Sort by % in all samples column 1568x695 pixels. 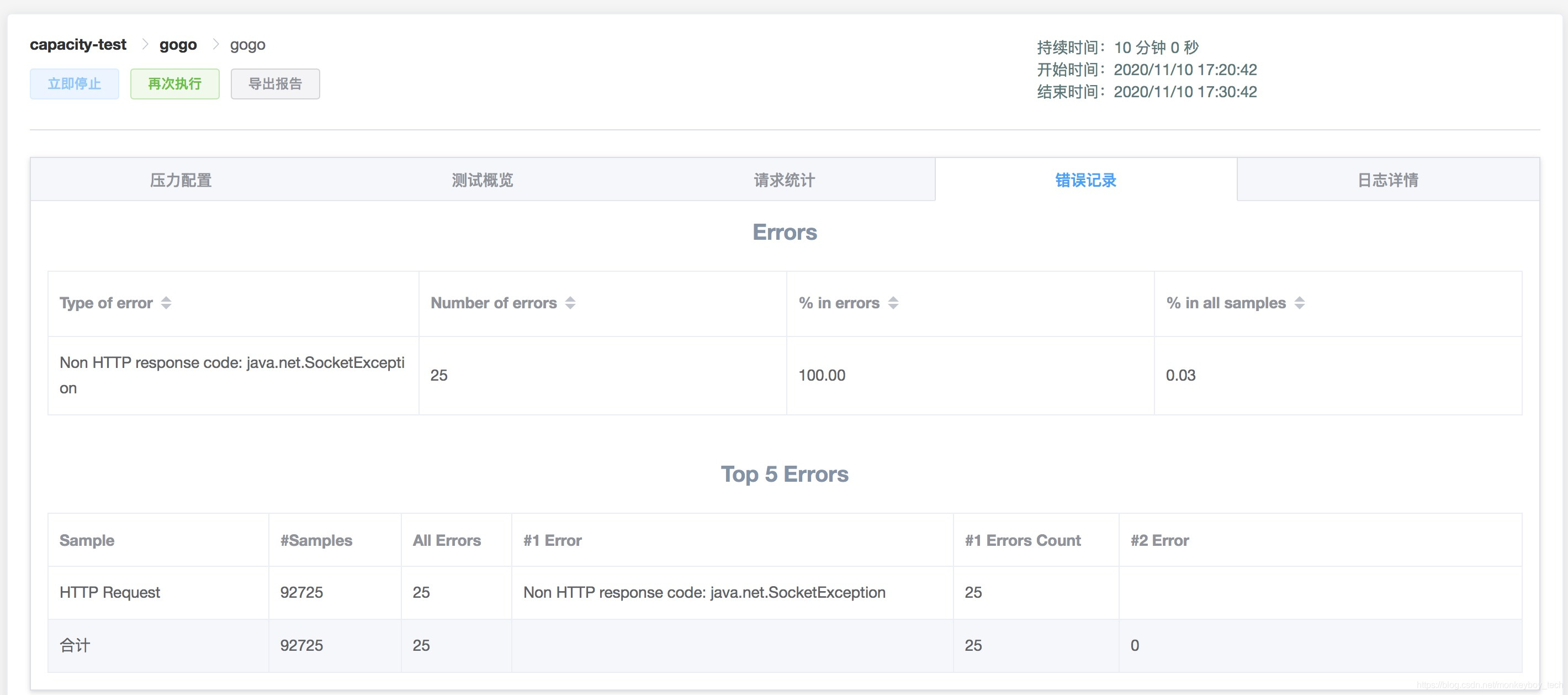pos(1300,303)
